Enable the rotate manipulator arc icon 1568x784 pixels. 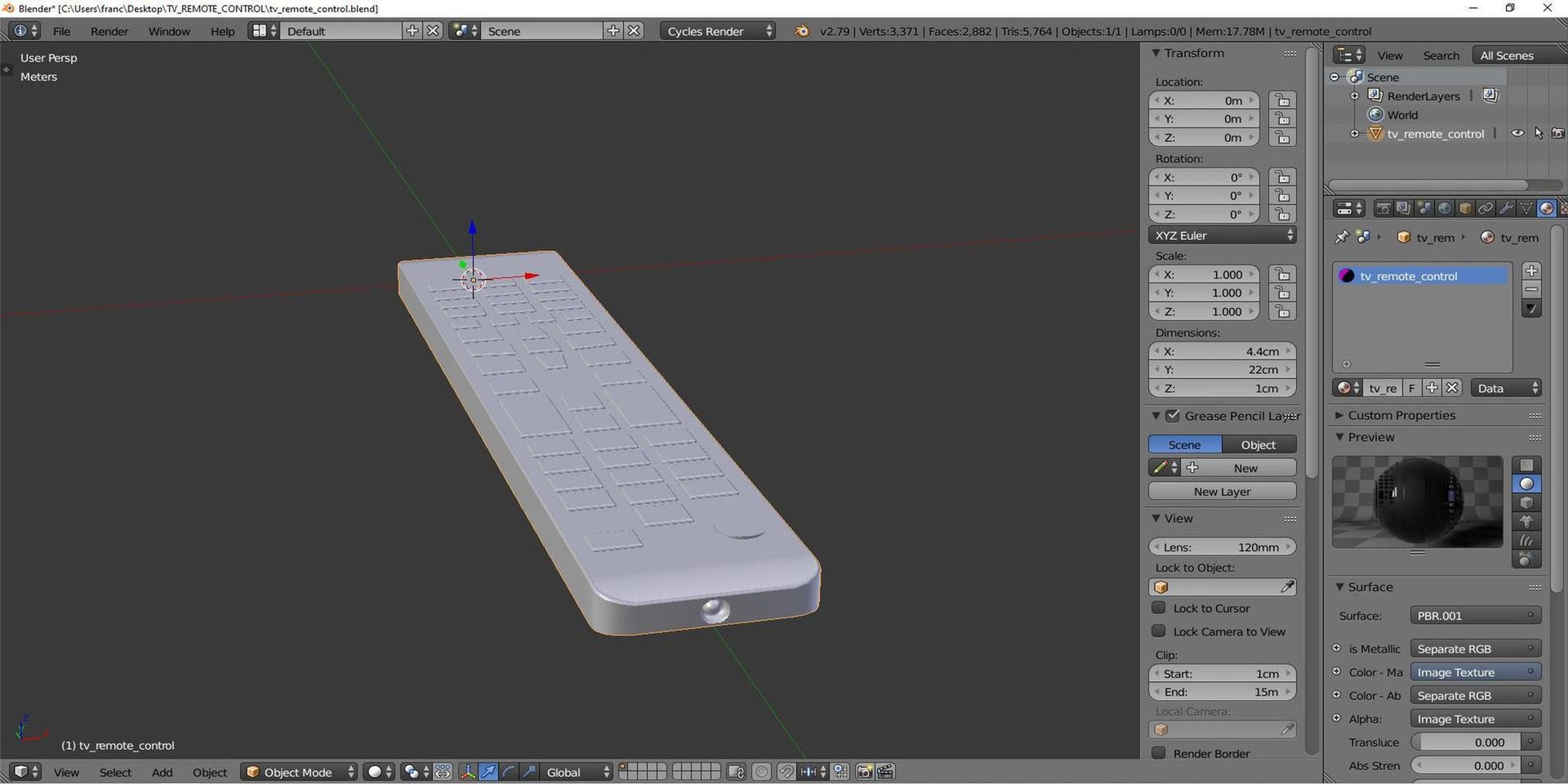click(x=509, y=772)
